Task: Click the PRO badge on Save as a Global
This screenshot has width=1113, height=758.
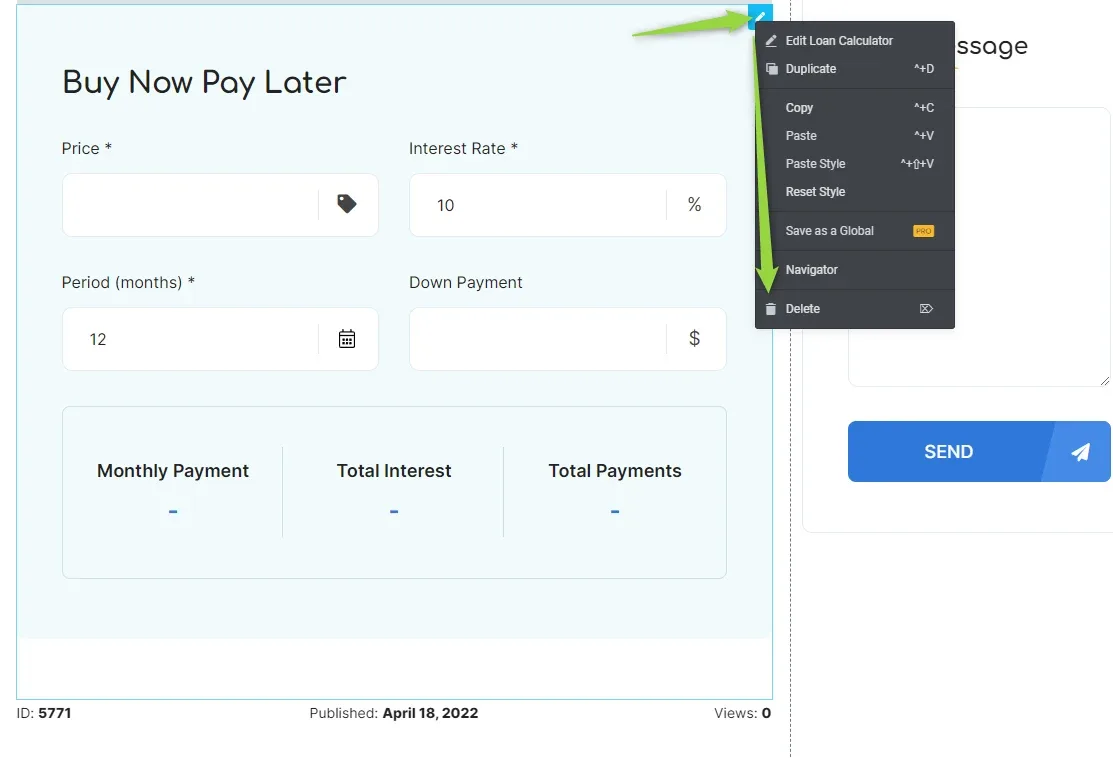Action: pyautogui.click(x=923, y=231)
